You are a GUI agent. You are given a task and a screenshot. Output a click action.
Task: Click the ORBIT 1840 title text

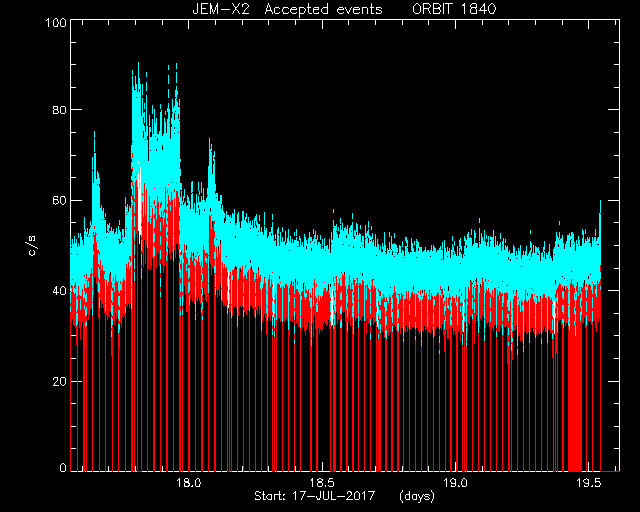454,9
